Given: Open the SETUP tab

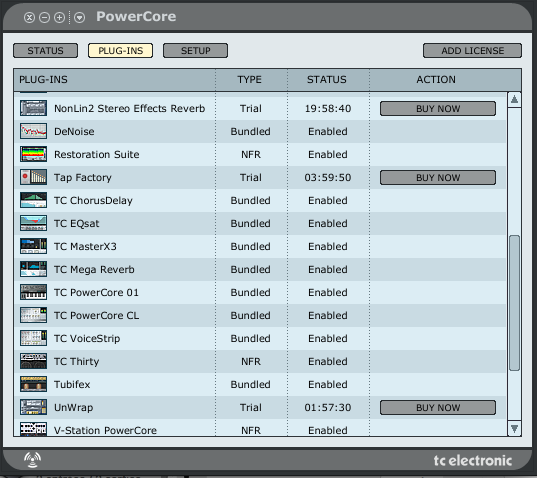Looking at the screenshot, I should coord(195,51).
